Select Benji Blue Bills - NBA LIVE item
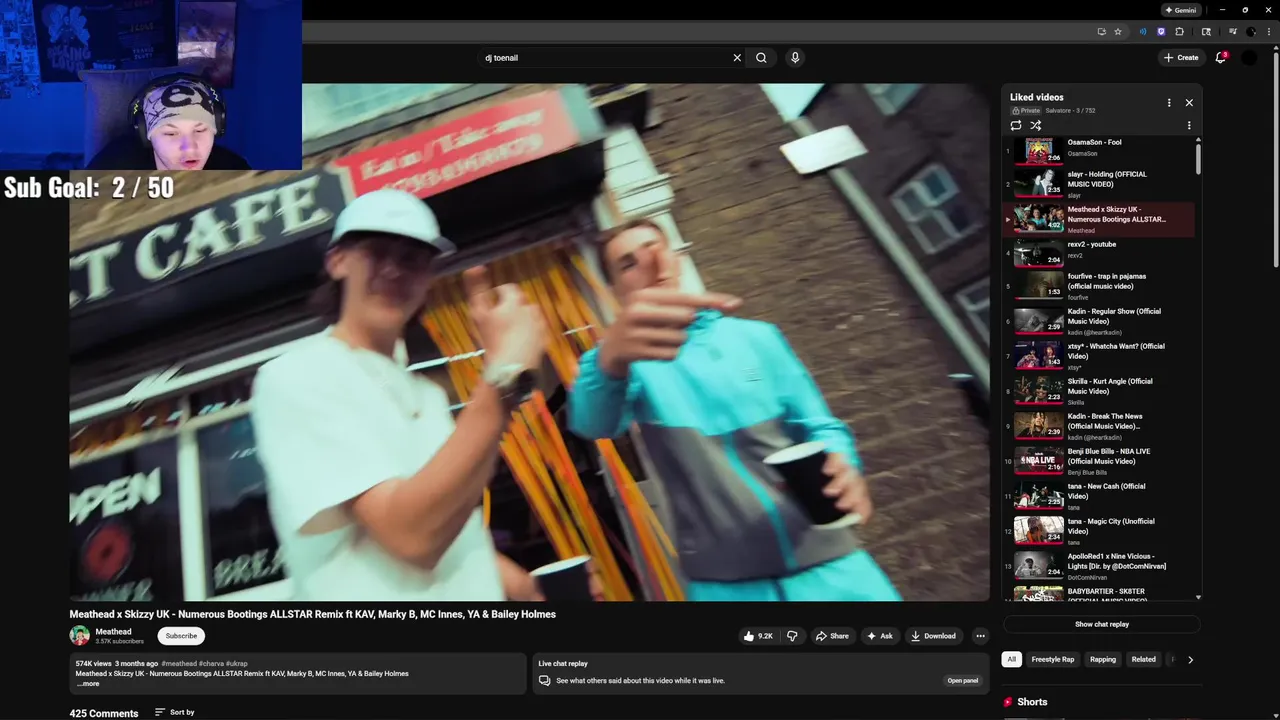1280x720 pixels. [1100, 461]
